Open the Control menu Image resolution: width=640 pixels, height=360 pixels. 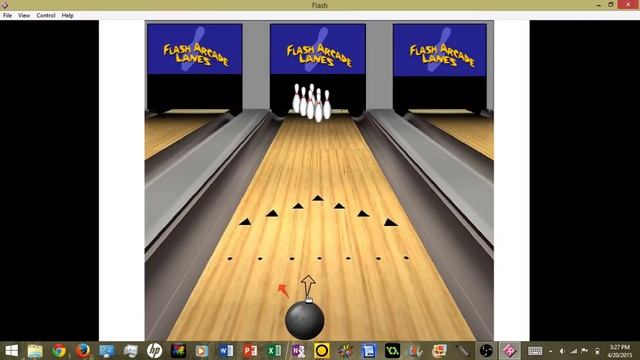point(46,16)
